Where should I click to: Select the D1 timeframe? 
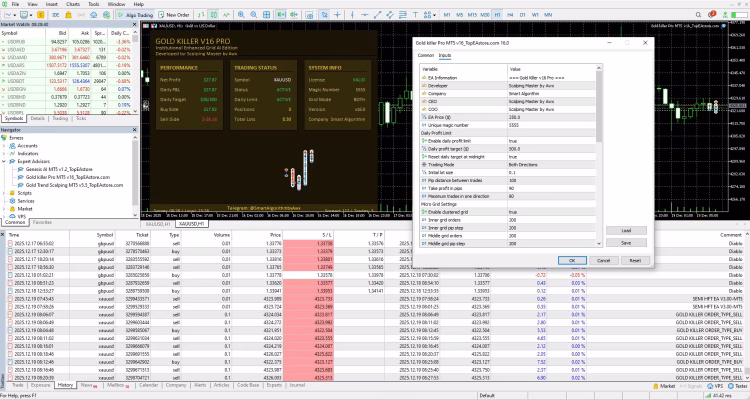[522, 15]
